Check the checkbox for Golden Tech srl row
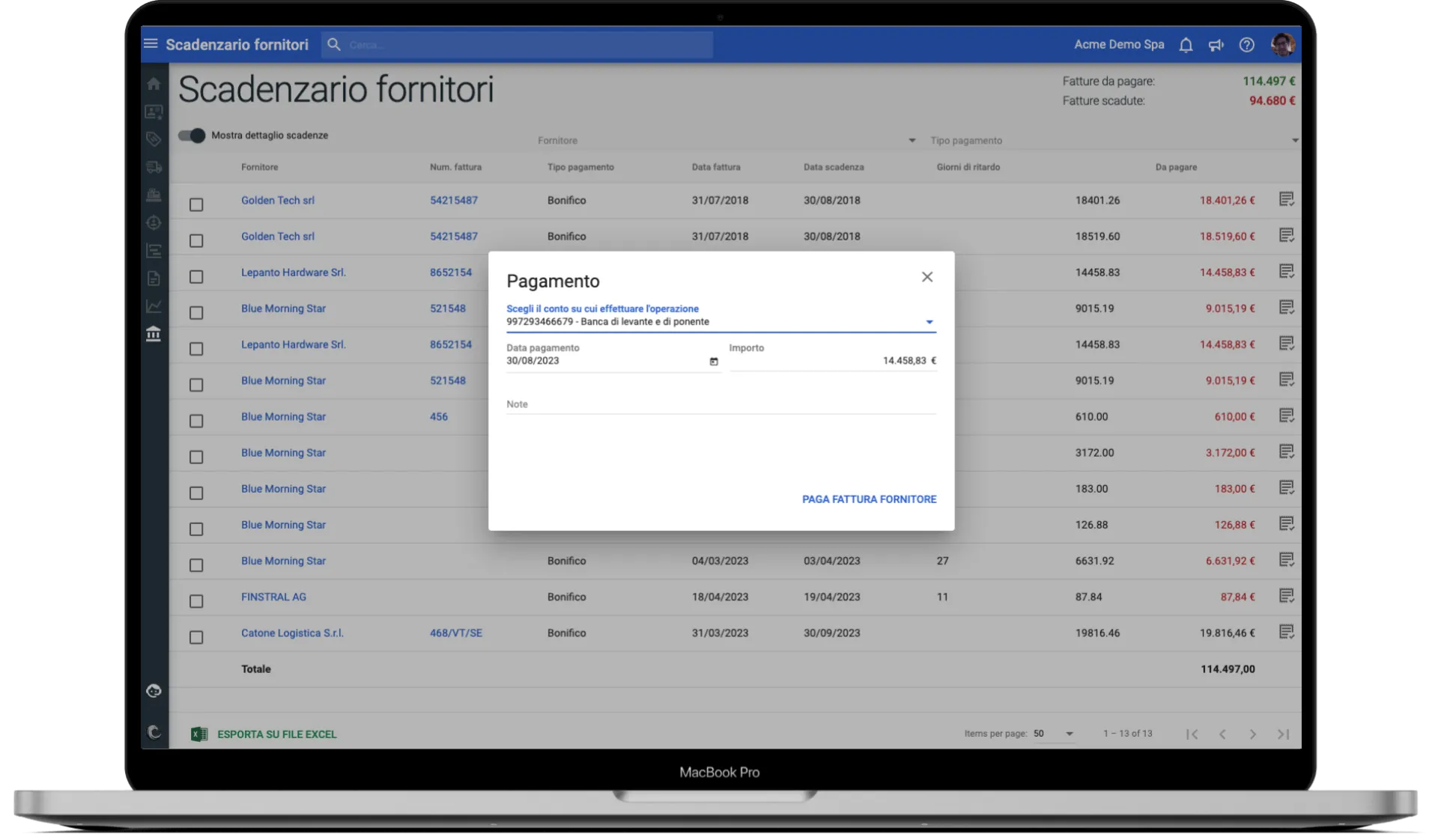This screenshot has width=1438, height=840. click(x=196, y=204)
